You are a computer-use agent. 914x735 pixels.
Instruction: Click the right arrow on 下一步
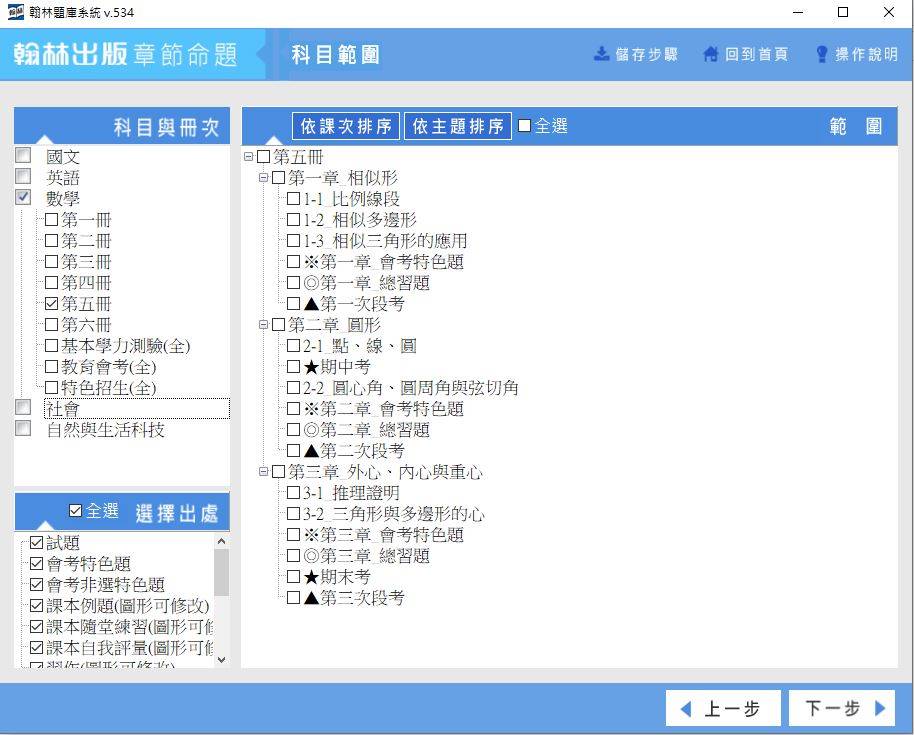coord(880,708)
